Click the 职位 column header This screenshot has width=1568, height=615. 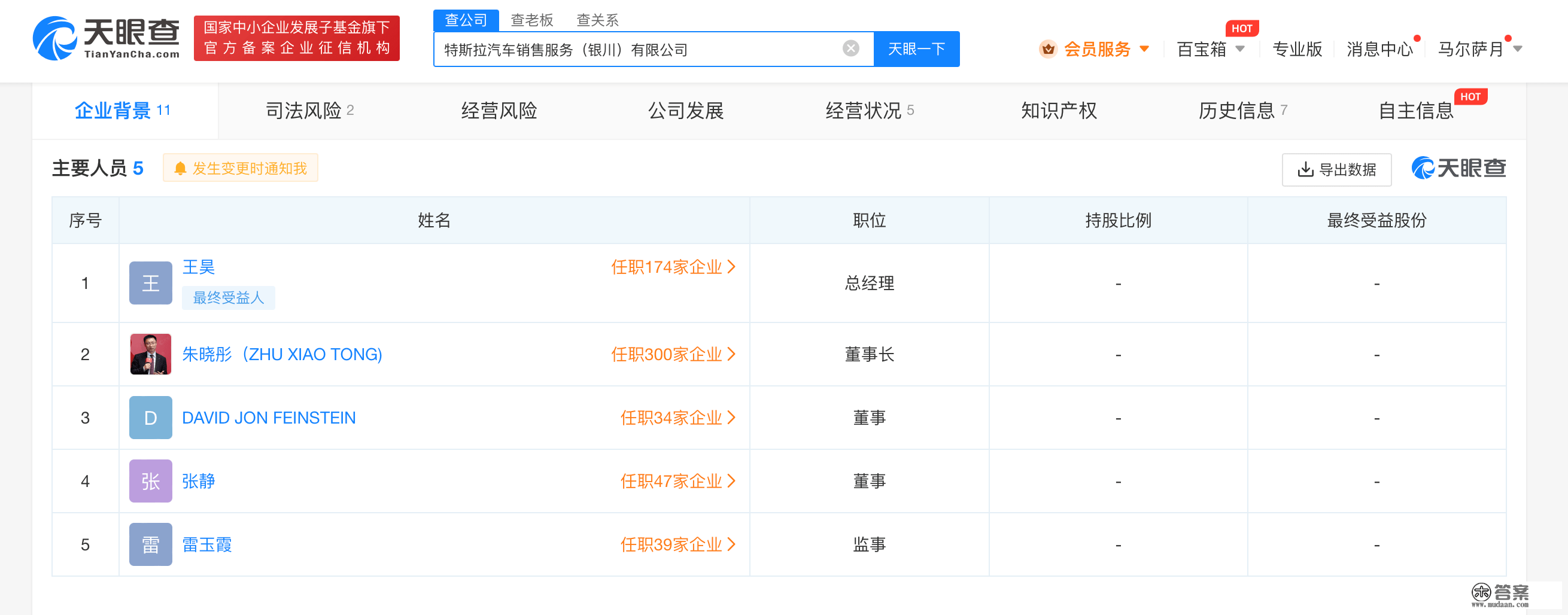[x=869, y=220]
